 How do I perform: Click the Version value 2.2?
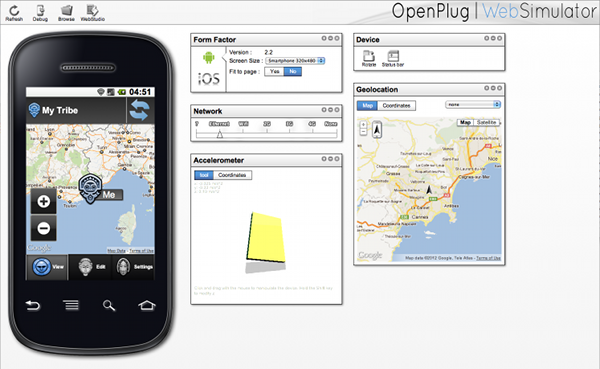pos(269,52)
